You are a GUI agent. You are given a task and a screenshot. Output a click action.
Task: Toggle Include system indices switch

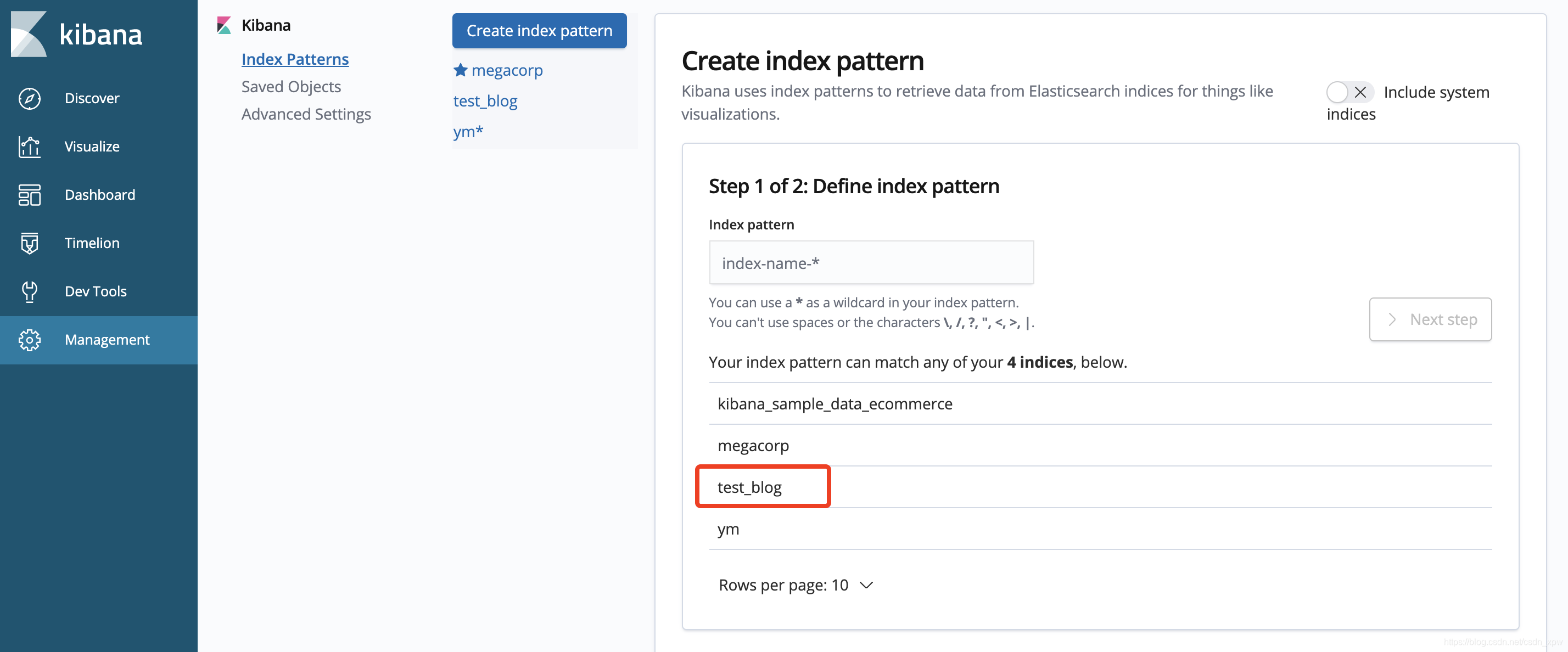(1349, 92)
